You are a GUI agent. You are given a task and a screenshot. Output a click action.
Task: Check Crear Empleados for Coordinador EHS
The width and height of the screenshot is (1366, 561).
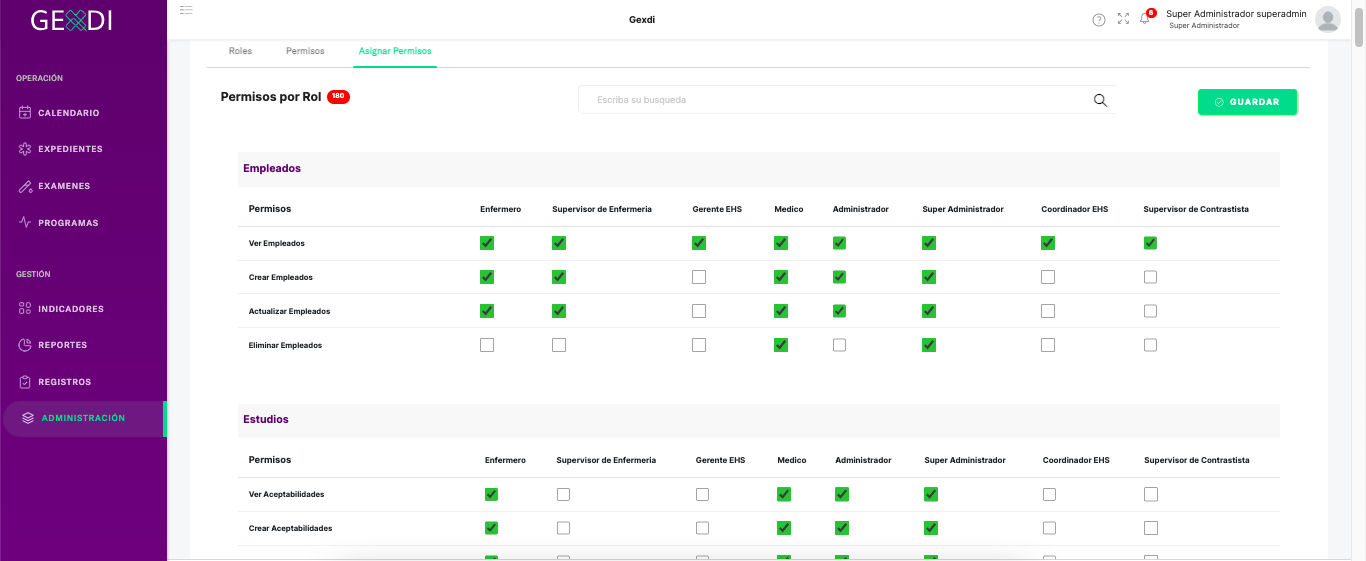click(1048, 277)
